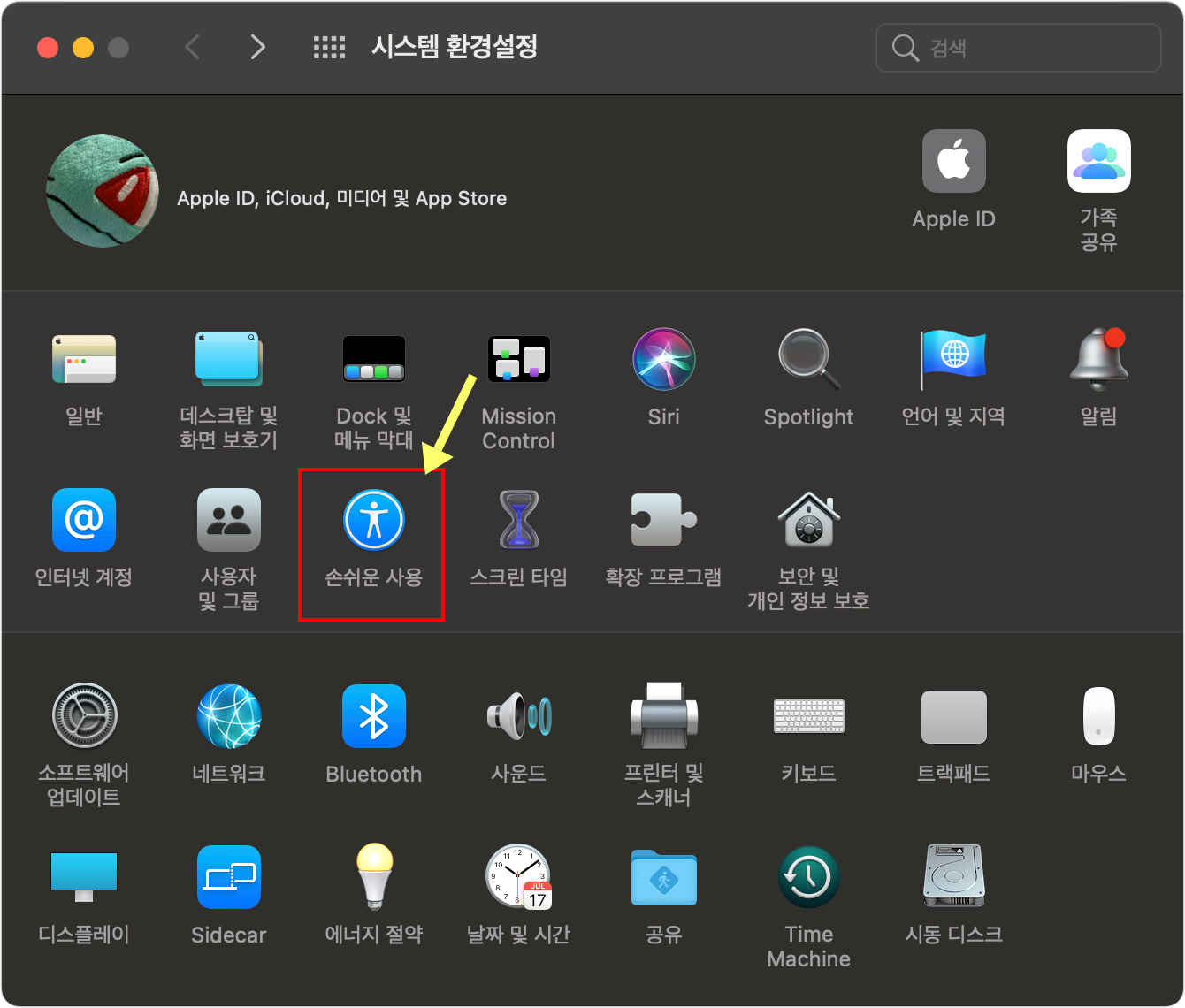Open 트랙패드 preferences

coord(954,716)
